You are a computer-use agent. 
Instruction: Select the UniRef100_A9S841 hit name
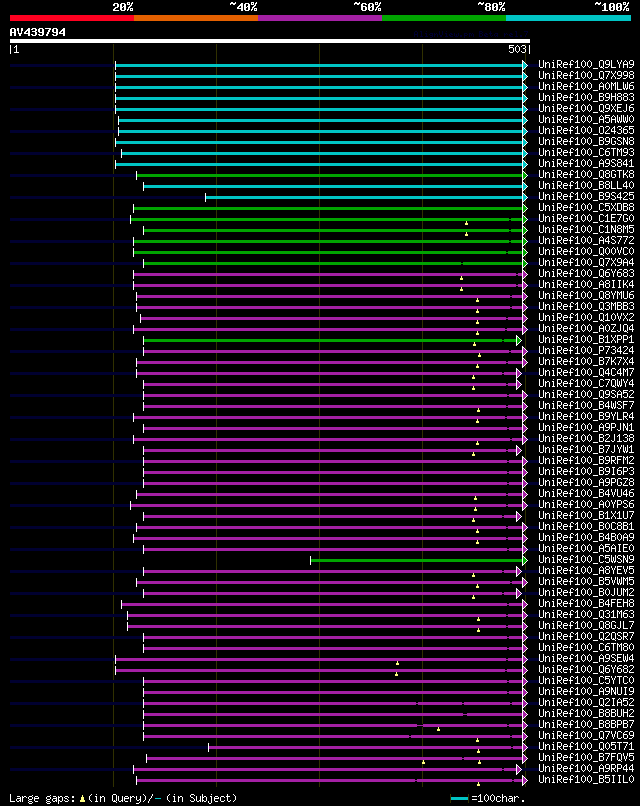586,163
